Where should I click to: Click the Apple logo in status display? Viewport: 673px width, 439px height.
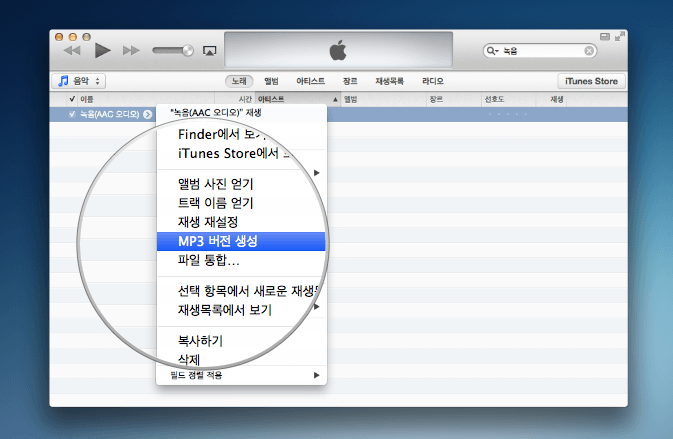pos(338,50)
